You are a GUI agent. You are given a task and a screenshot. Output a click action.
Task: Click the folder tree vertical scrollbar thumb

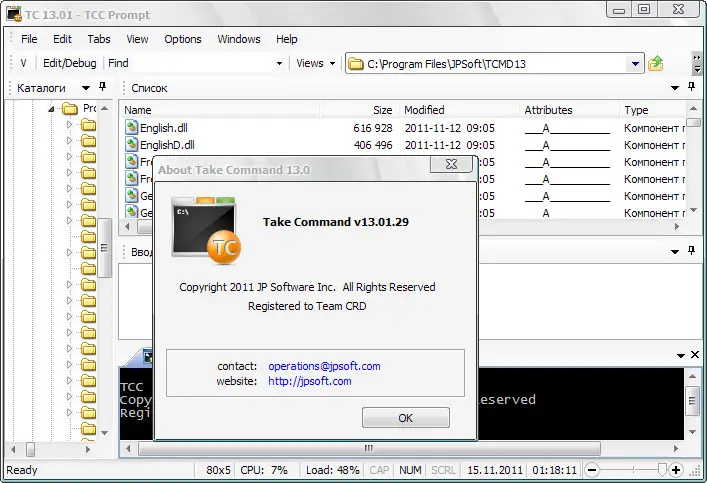click(105, 248)
